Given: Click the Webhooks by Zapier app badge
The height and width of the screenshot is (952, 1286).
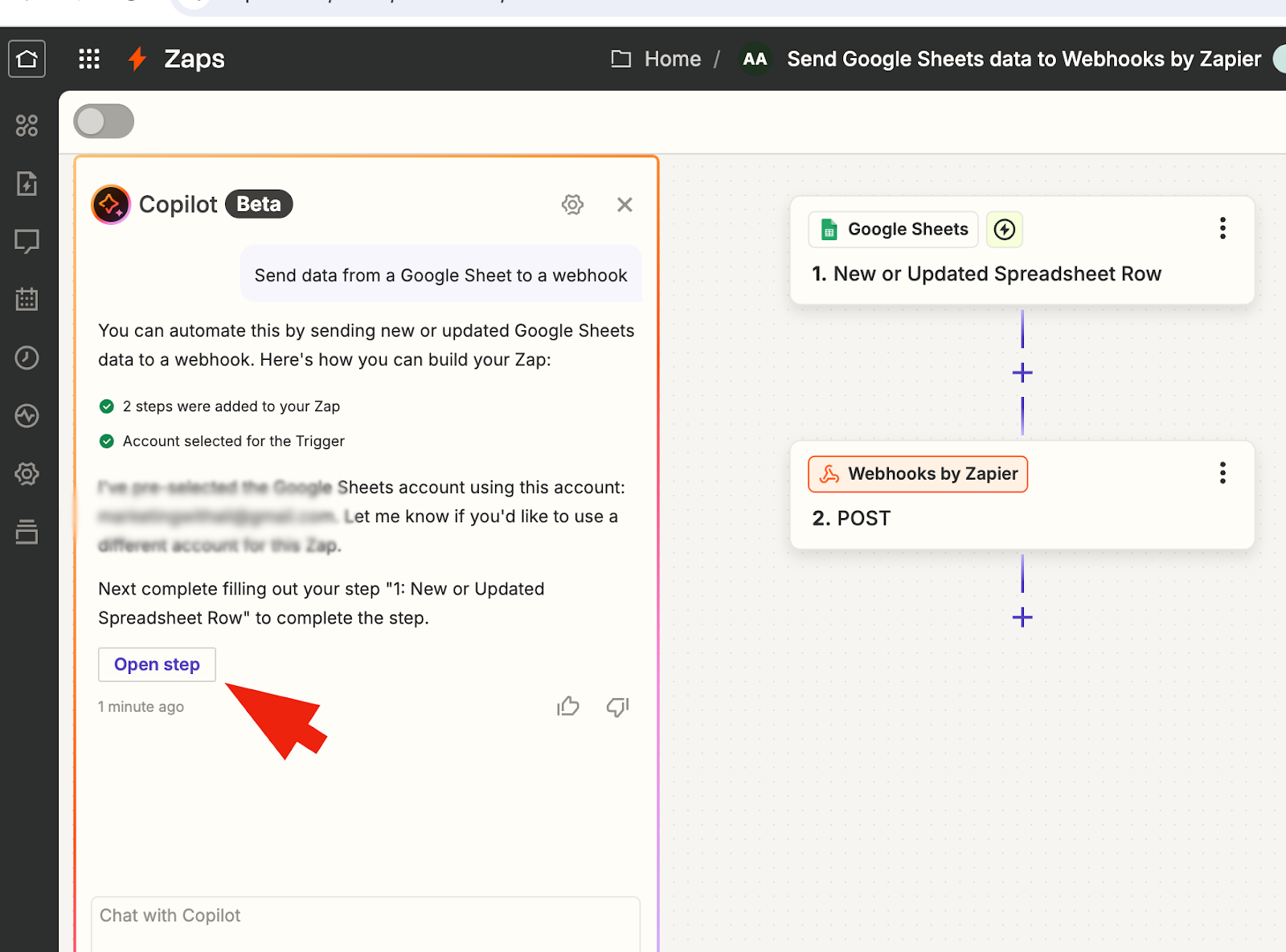Looking at the screenshot, I should [918, 474].
